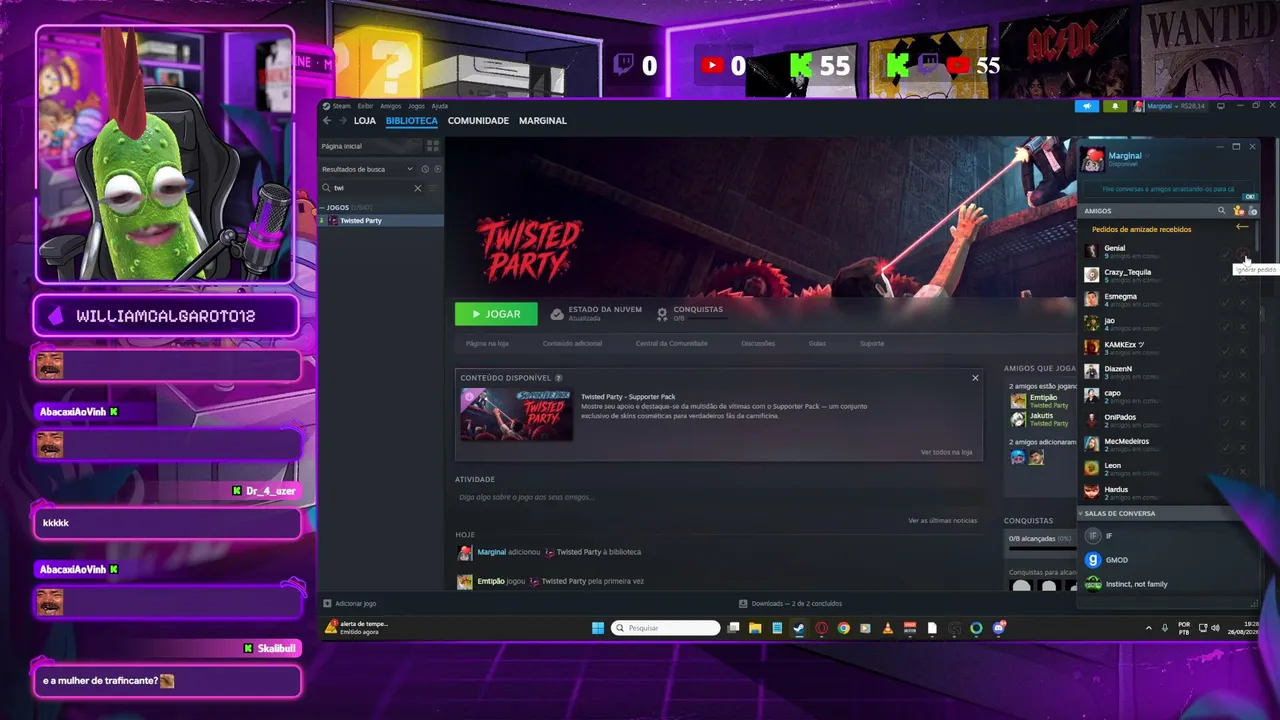1280x720 pixels.
Task: Click the recent-activity clock filter icon
Action: (425, 169)
